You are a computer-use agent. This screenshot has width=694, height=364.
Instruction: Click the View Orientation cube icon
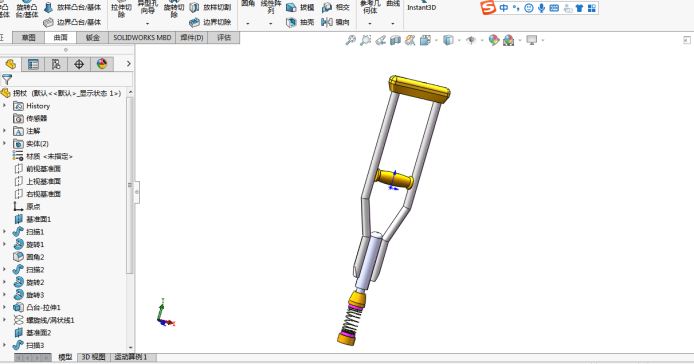(425, 40)
